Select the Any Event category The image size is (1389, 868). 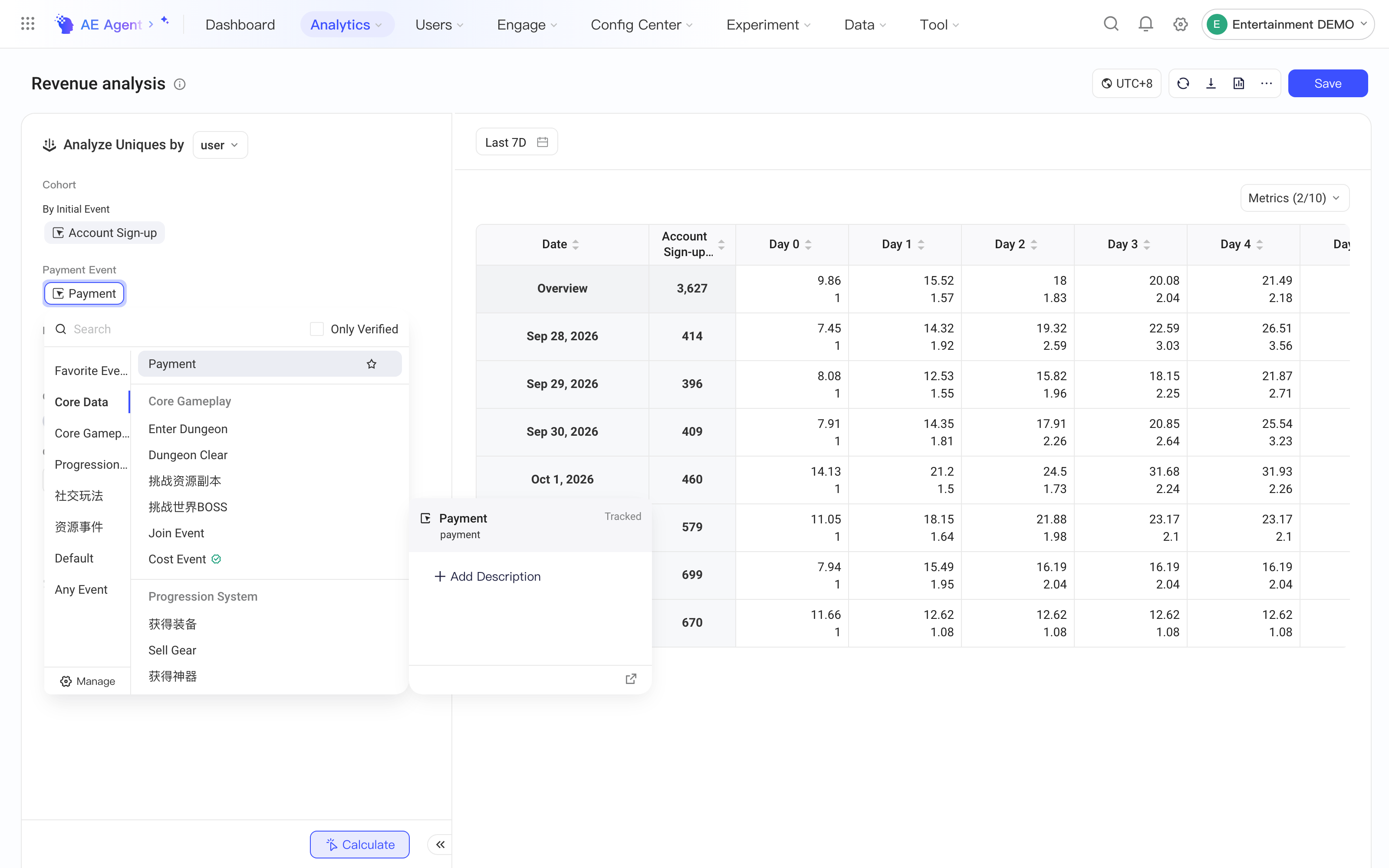(x=82, y=589)
